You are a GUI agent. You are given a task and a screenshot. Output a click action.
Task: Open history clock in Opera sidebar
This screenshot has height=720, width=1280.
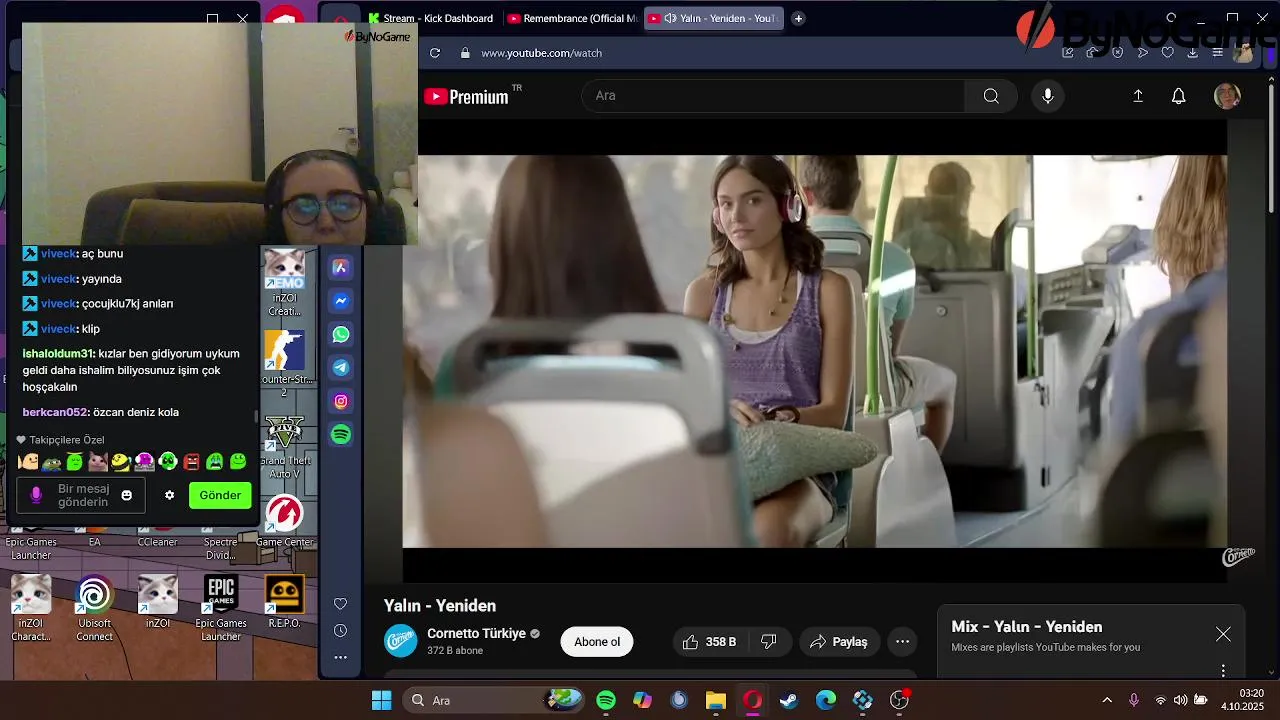340,631
